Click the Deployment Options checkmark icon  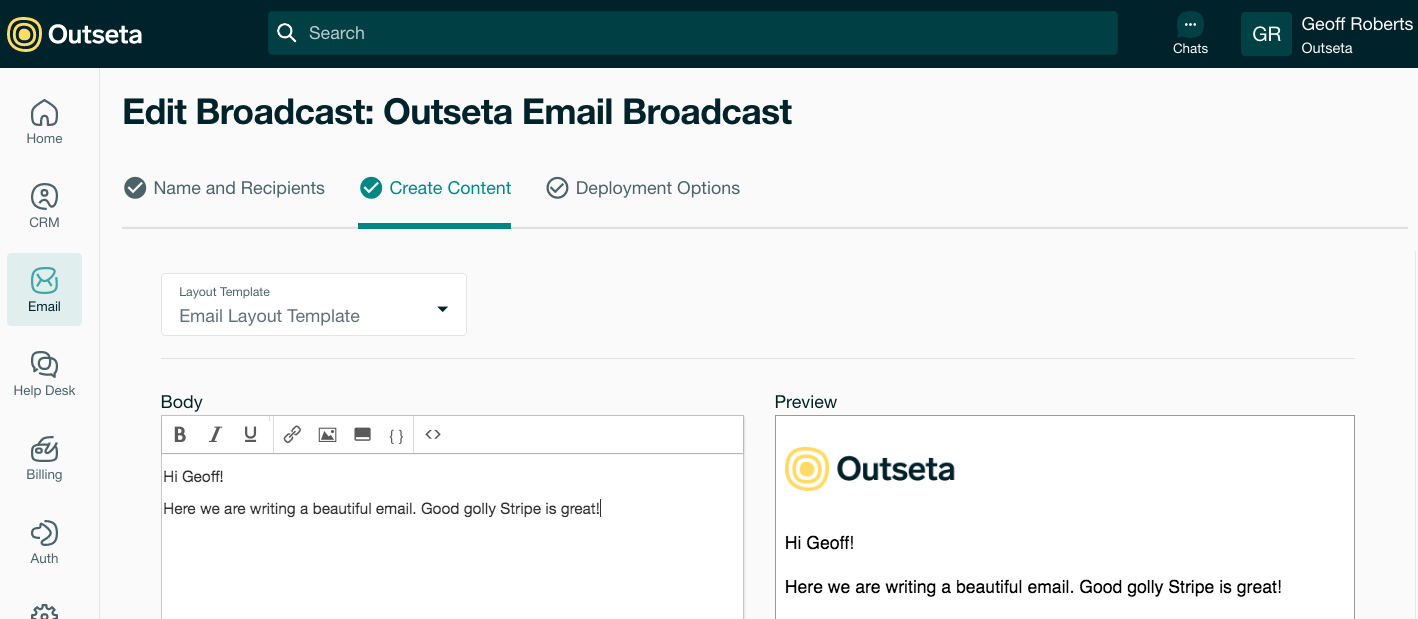click(x=557, y=188)
